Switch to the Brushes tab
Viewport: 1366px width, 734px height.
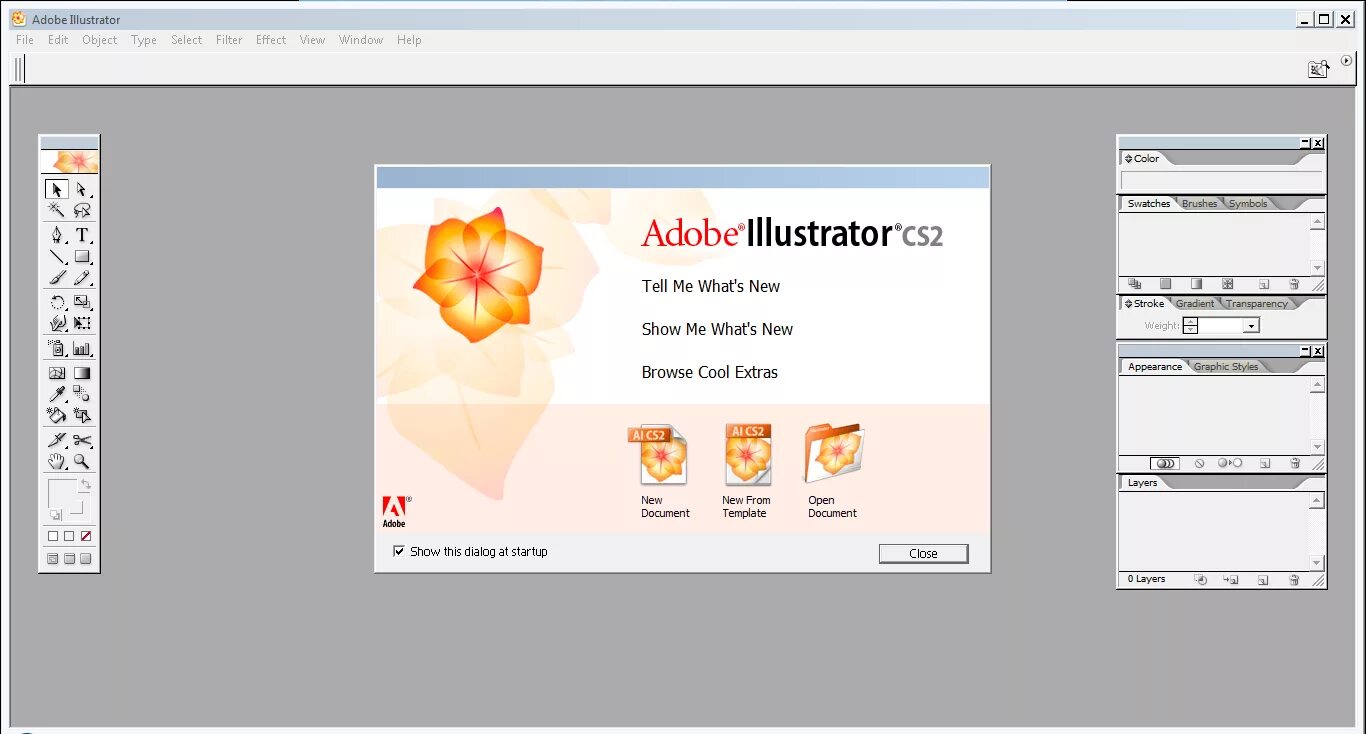[x=1199, y=204]
